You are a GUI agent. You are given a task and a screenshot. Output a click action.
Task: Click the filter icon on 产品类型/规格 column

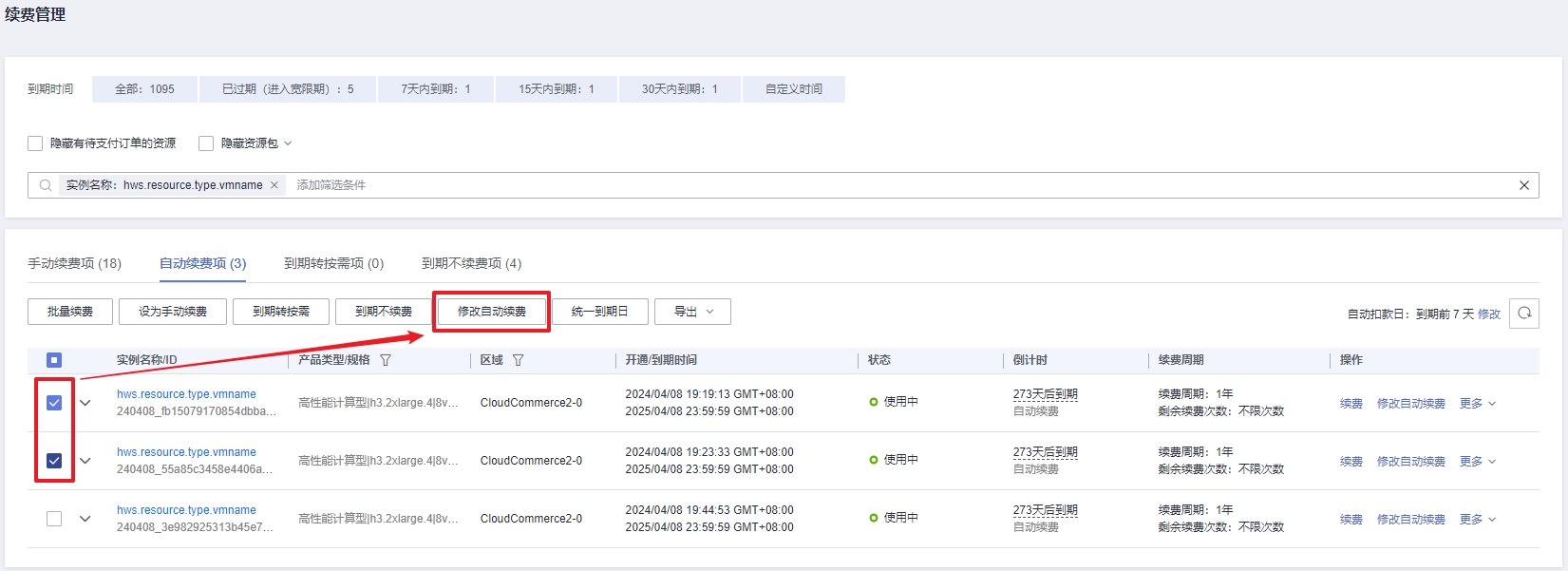[x=386, y=360]
